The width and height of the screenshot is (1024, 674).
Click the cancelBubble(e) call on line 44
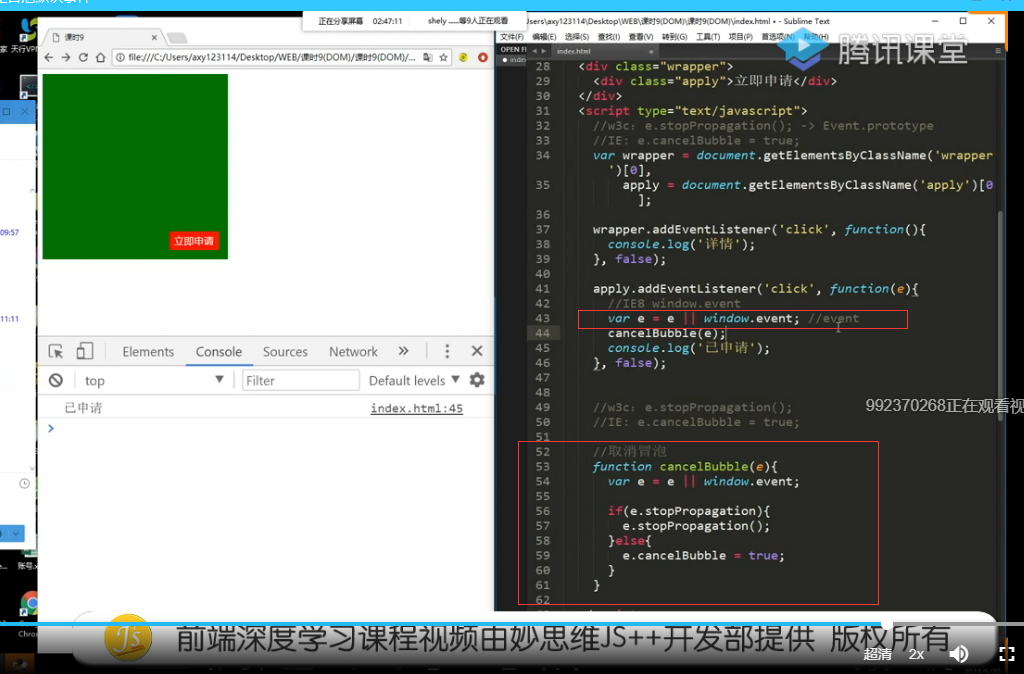pos(666,333)
